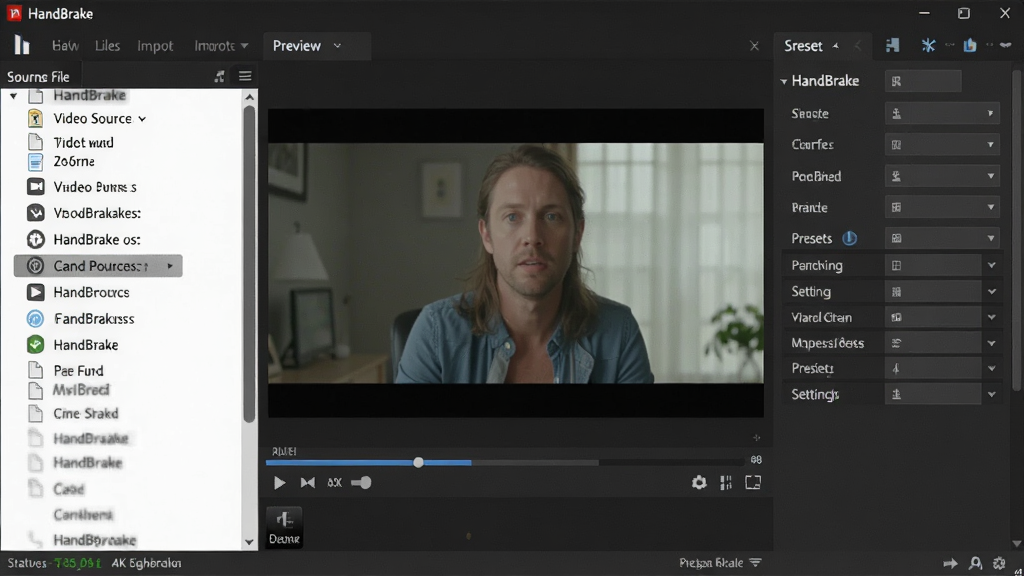This screenshot has width=1024, height=576.
Task: Click the small plus icon below preview
Action: click(x=756, y=438)
